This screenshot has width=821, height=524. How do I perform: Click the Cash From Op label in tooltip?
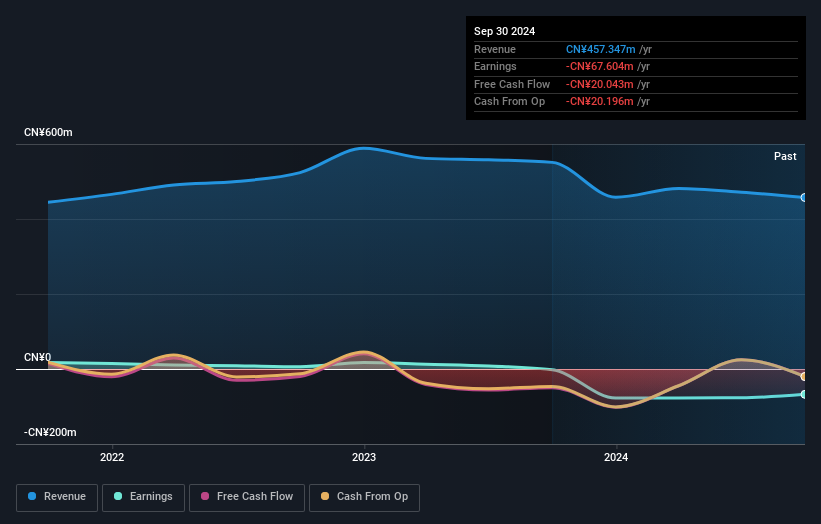click(x=509, y=102)
